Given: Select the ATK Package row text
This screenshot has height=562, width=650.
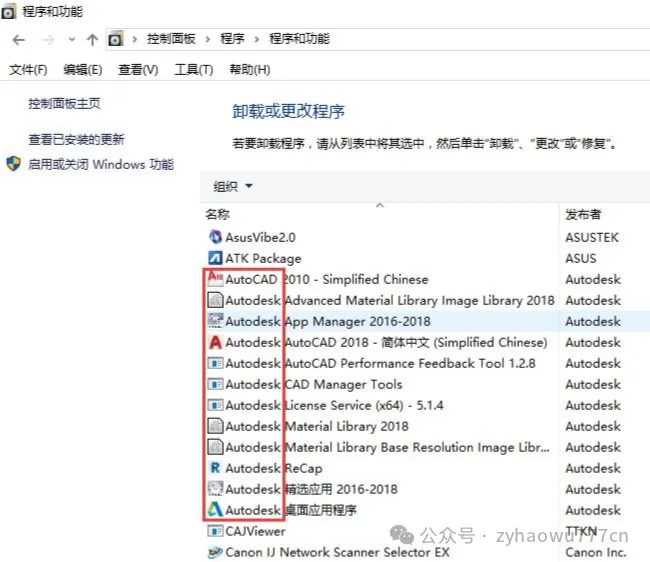Looking at the screenshot, I should [263, 259].
